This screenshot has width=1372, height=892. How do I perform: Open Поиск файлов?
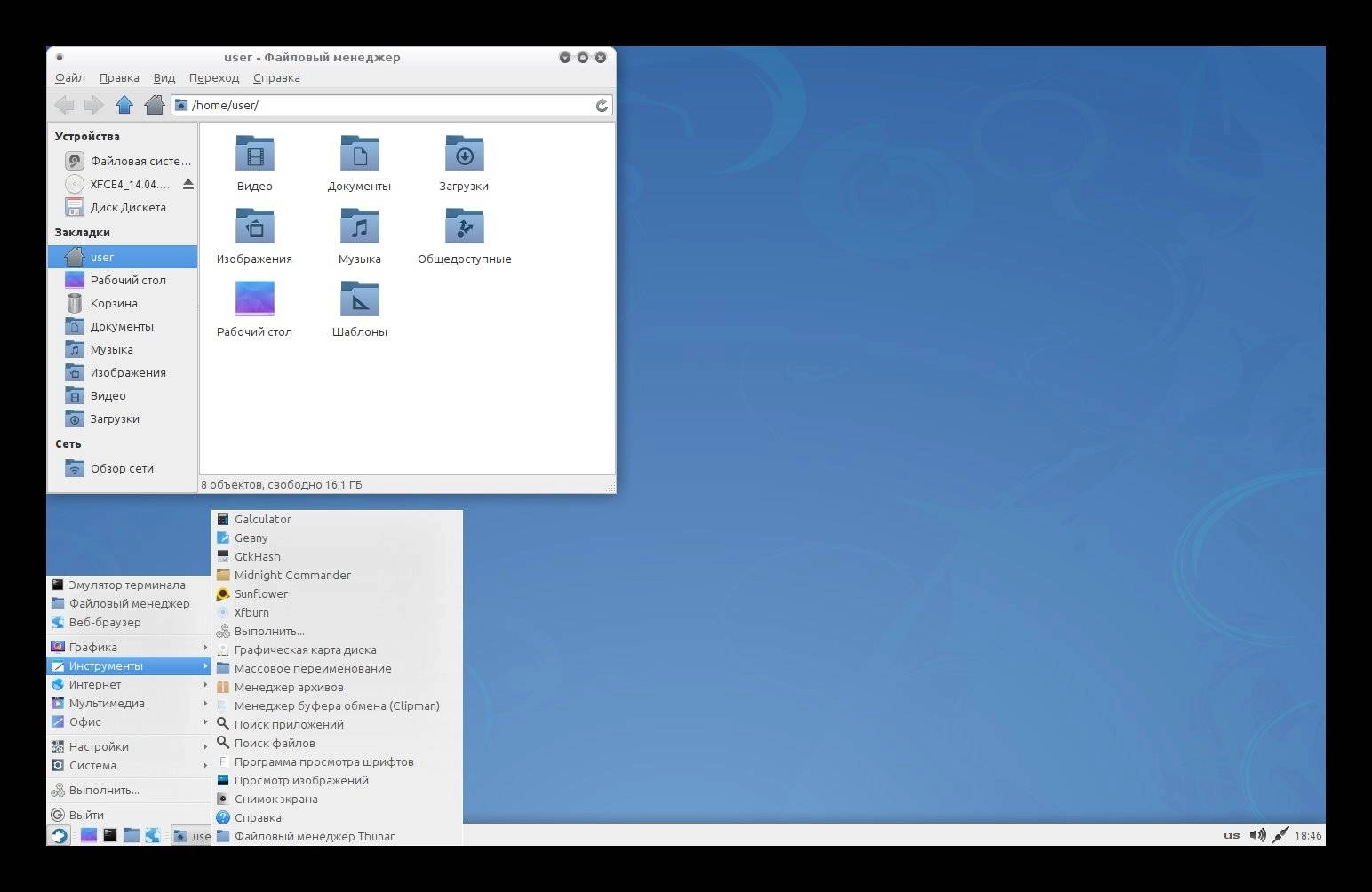[x=337, y=743]
